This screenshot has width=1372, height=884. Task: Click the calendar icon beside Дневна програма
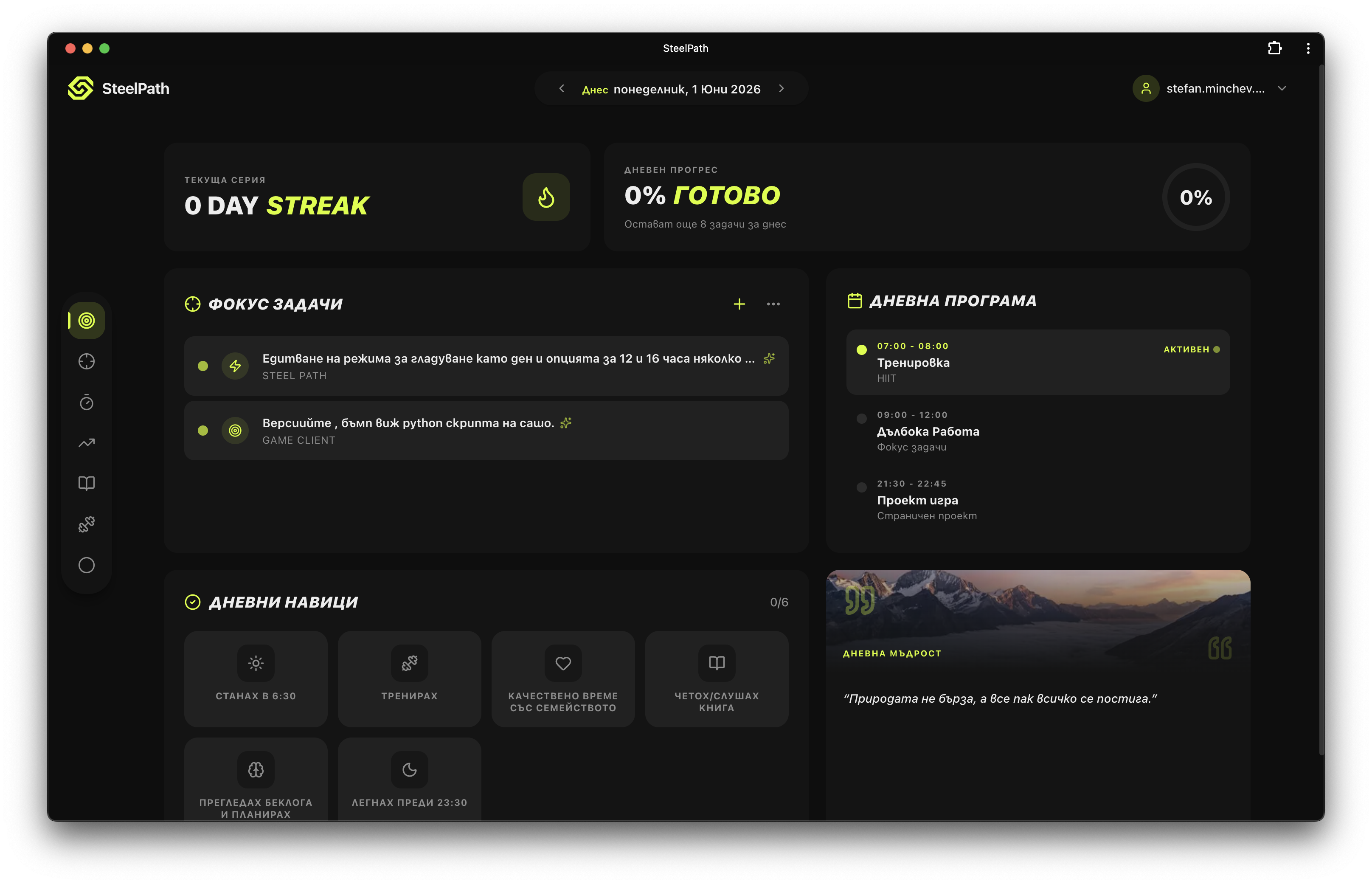click(855, 301)
